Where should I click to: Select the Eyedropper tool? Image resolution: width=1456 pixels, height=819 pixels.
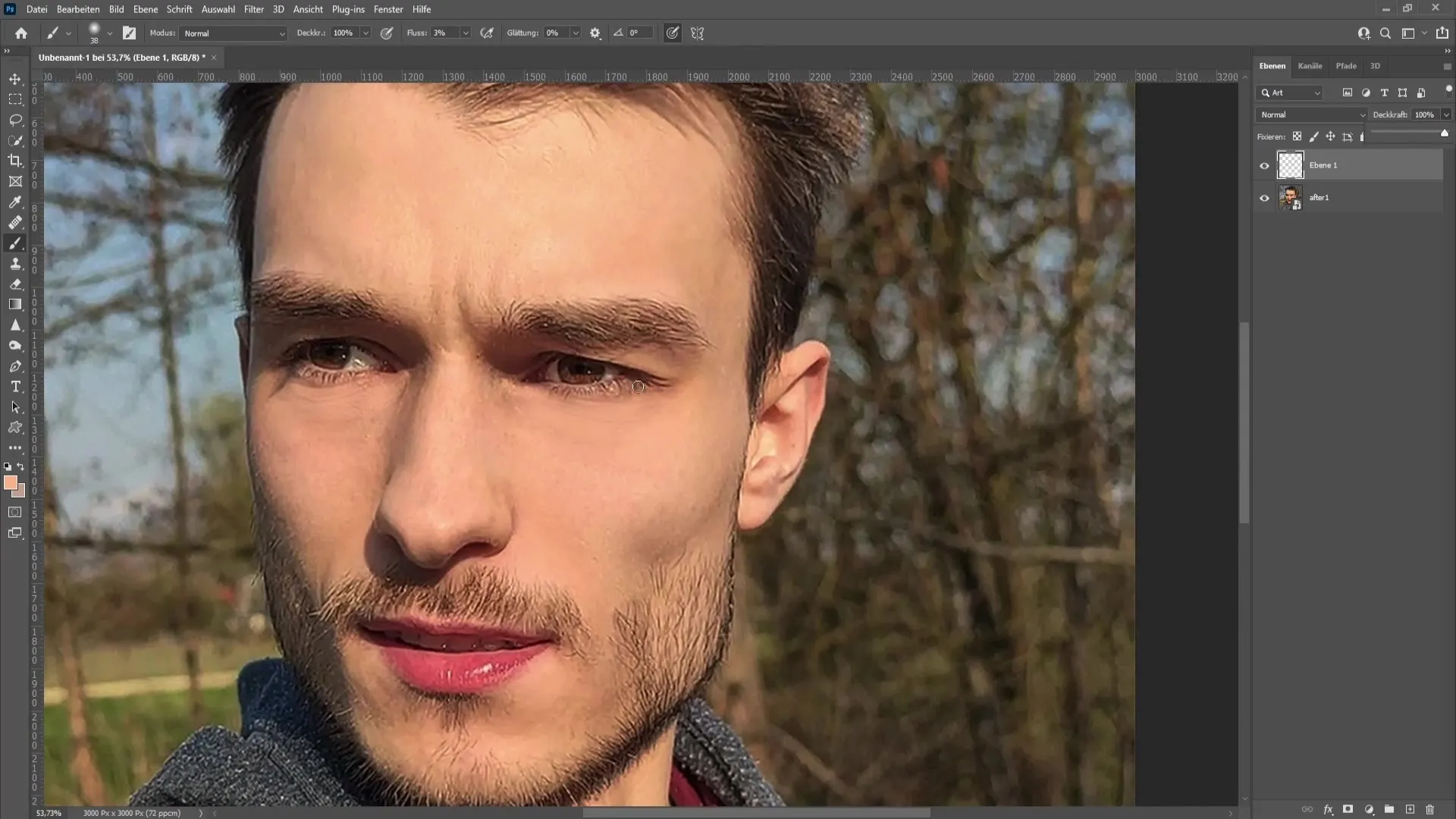click(16, 201)
